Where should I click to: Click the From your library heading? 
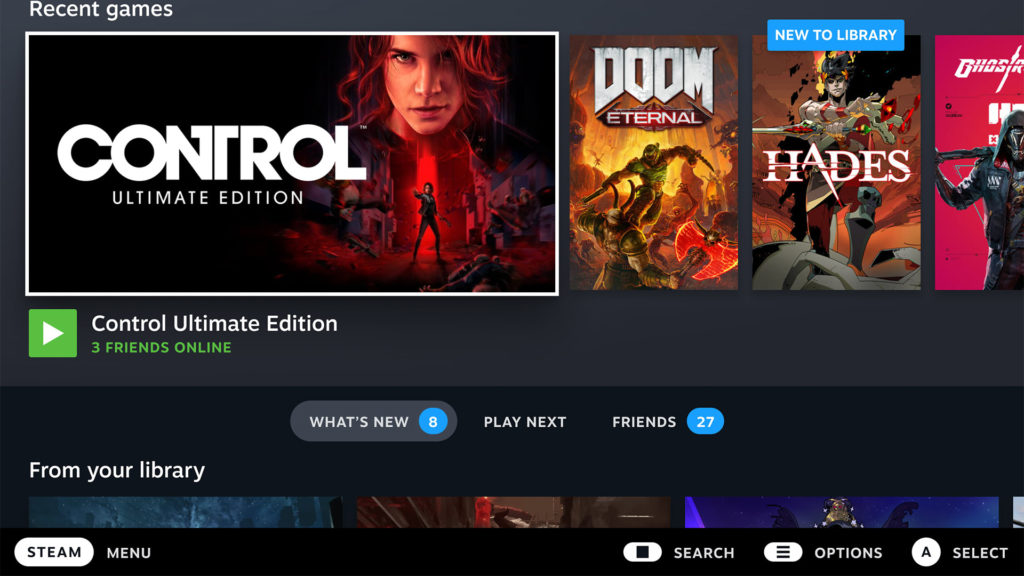click(117, 470)
